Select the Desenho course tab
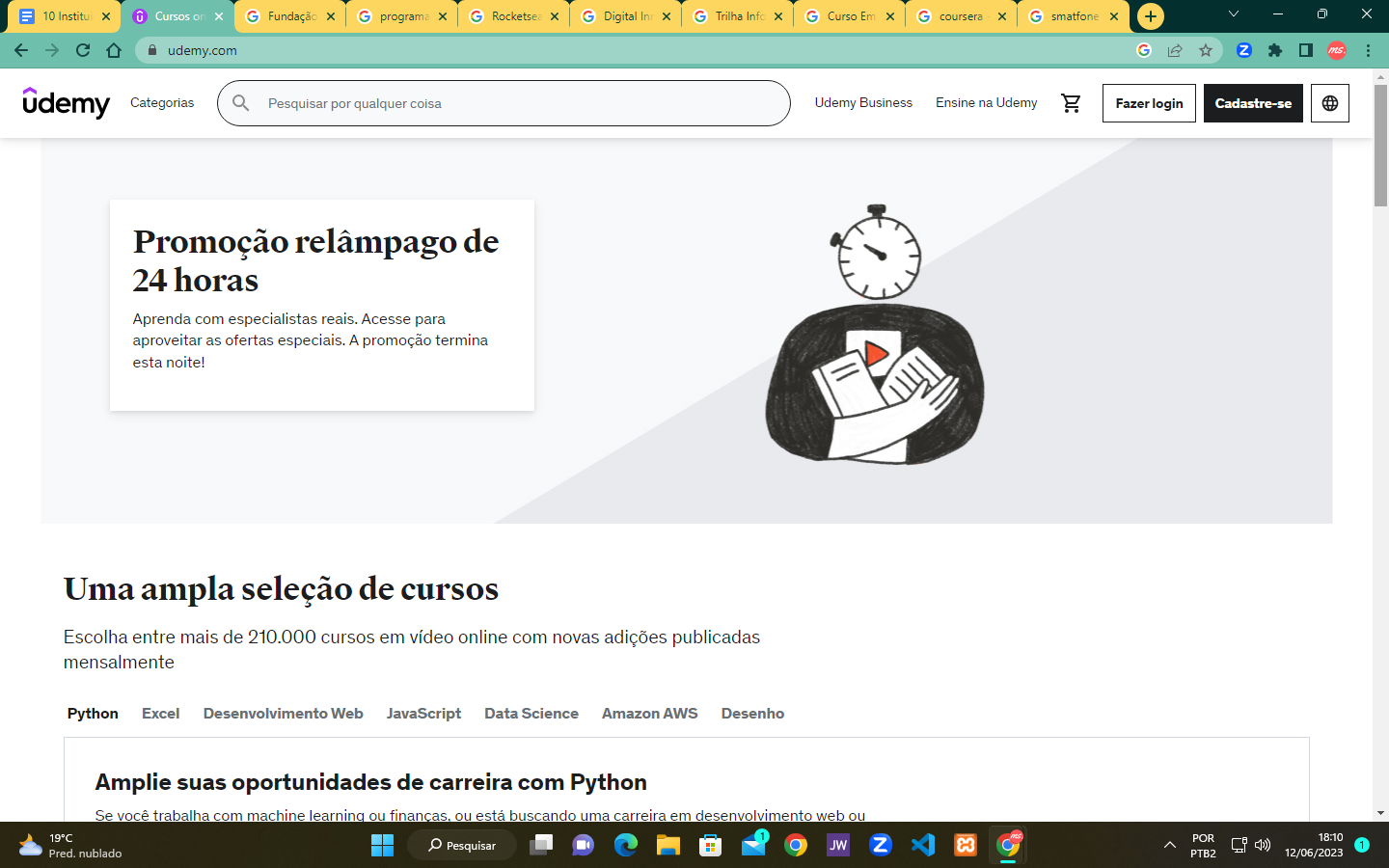1389x868 pixels. click(x=753, y=714)
